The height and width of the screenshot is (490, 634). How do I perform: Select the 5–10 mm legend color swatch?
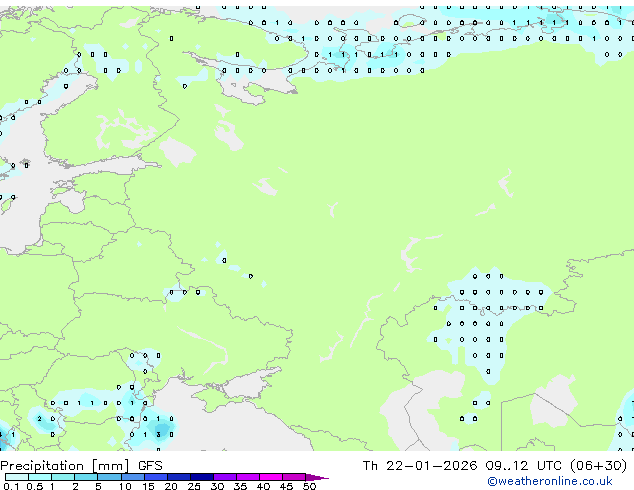click(x=109, y=477)
